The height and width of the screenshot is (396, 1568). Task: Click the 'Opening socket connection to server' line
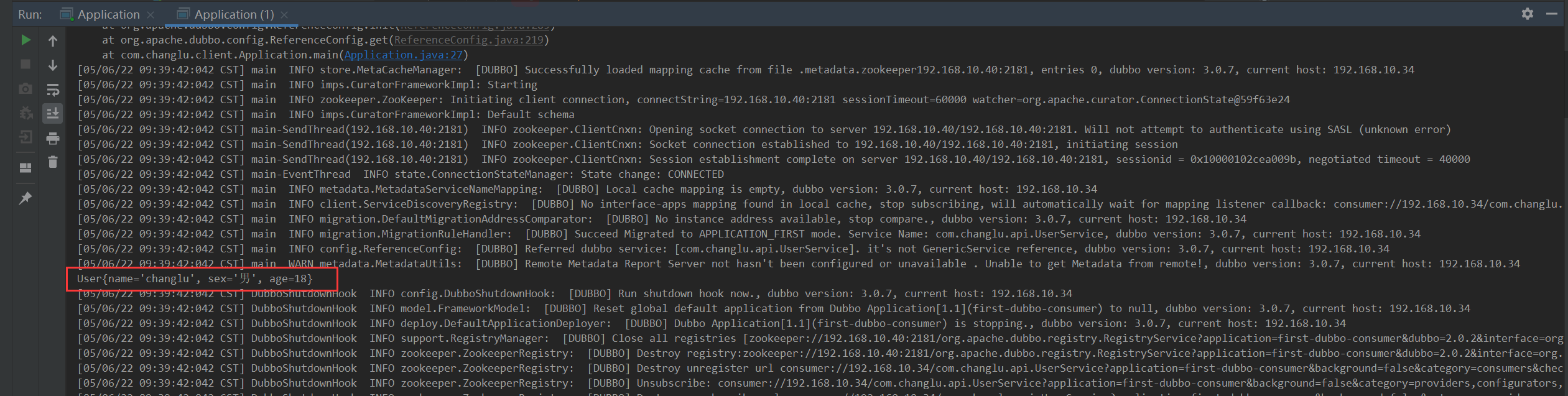(764, 129)
